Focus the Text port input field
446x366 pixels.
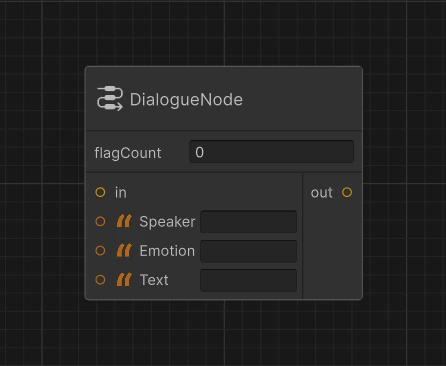coord(249,280)
